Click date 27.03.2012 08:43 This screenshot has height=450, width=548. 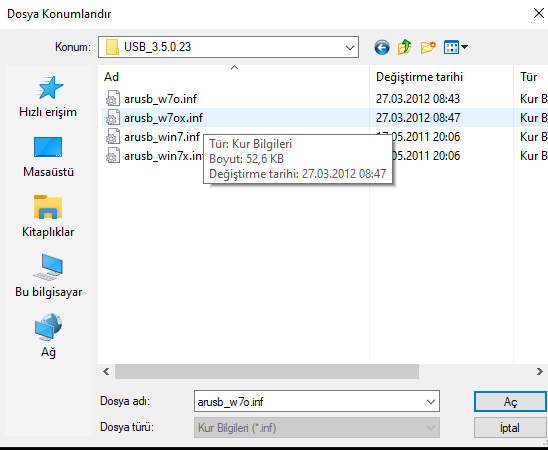click(418, 99)
